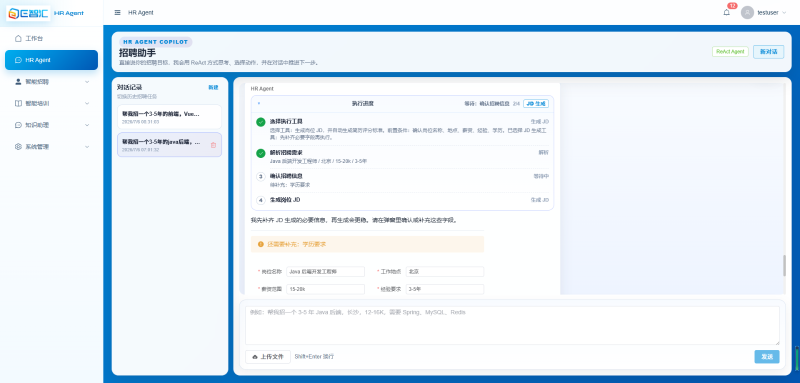Click the green check of step two
The height and width of the screenshot is (383, 800).
pyautogui.click(x=261, y=153)
